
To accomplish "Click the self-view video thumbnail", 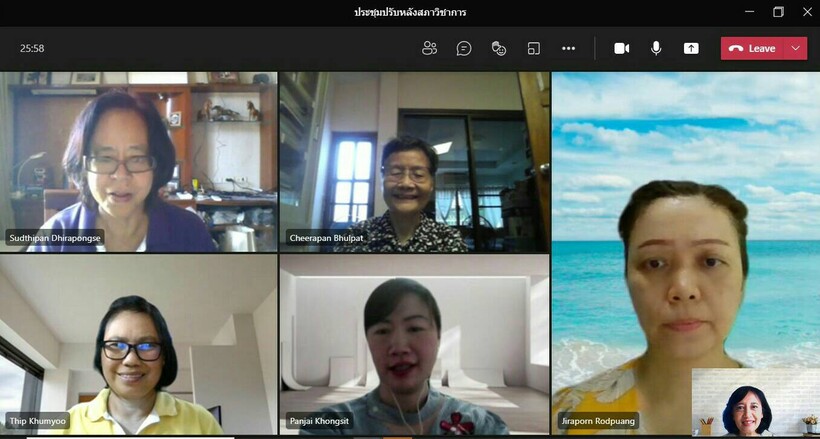I will [755, 402].
